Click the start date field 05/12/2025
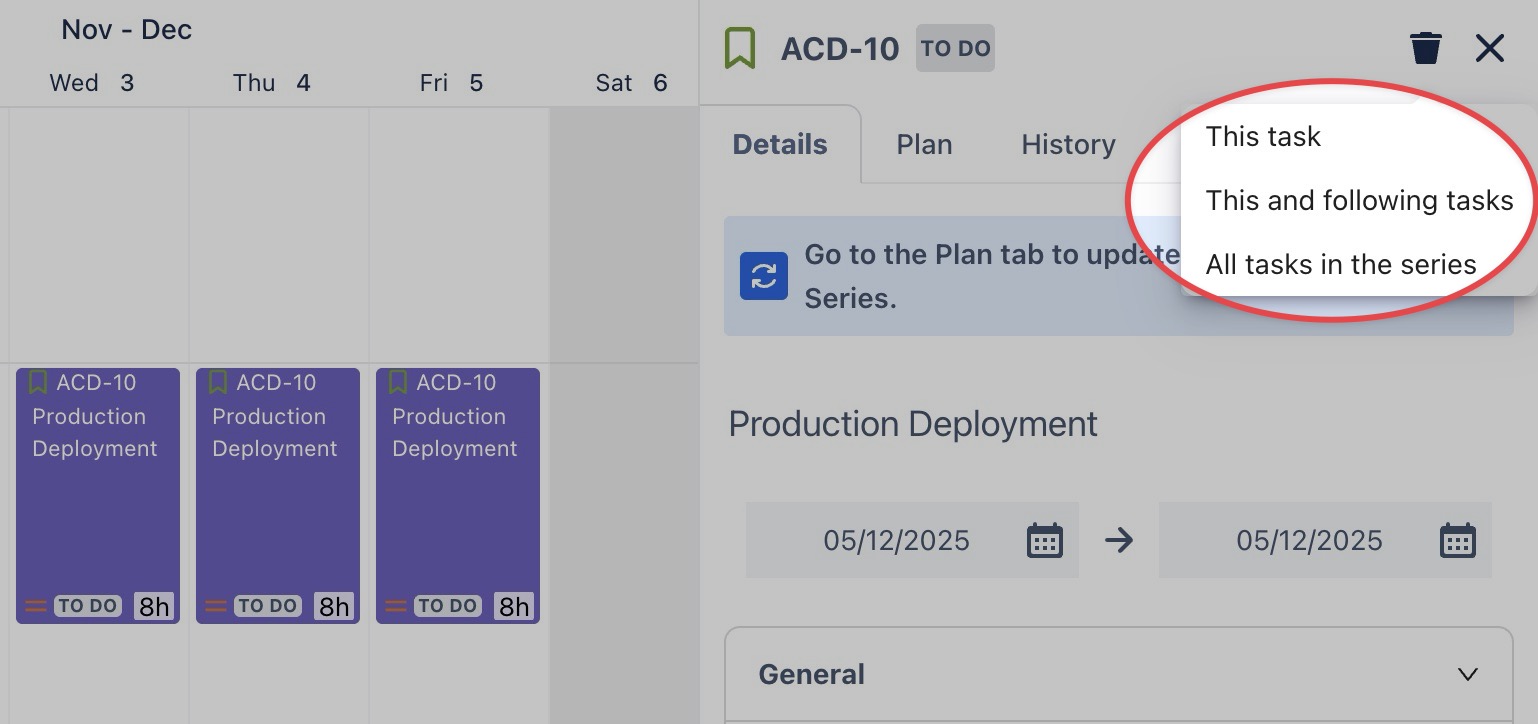This screenshot has height=724, width=1538. pos(896,541)
